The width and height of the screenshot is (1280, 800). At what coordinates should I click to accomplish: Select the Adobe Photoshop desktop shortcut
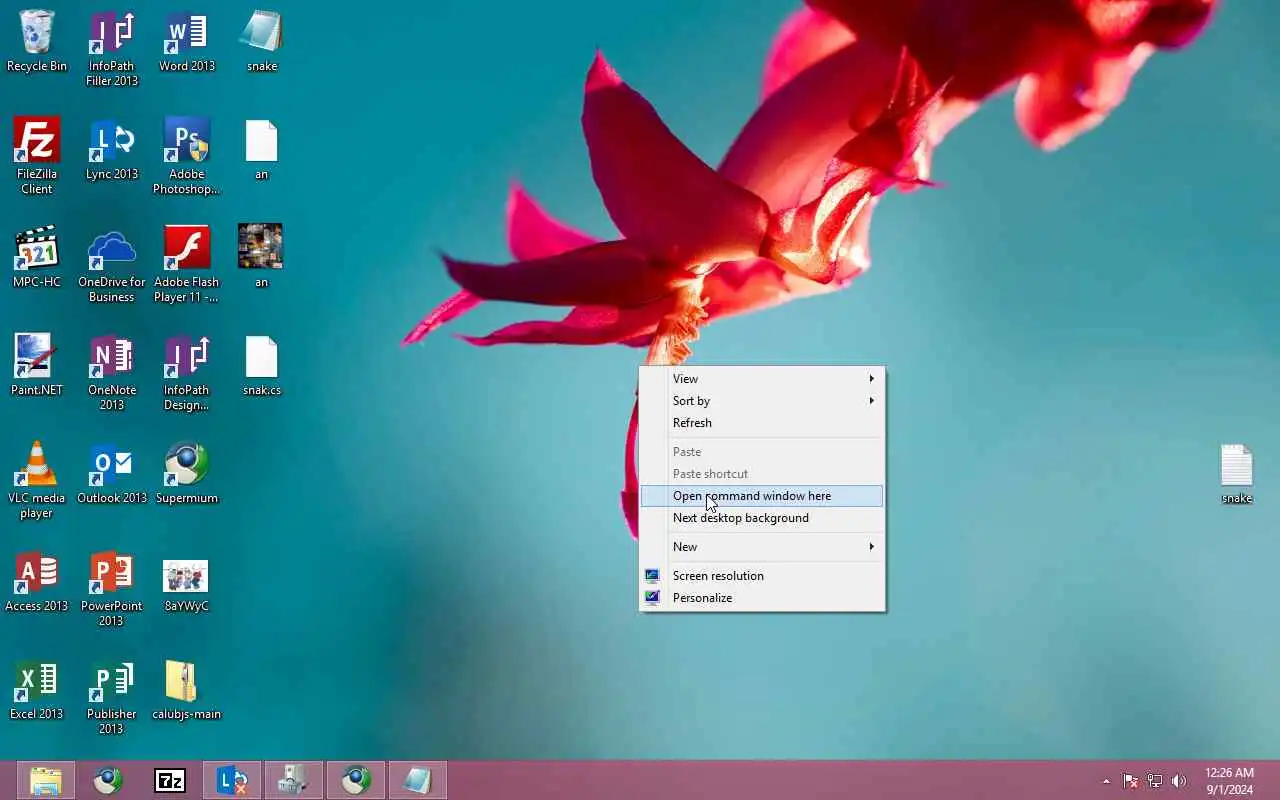187,156
